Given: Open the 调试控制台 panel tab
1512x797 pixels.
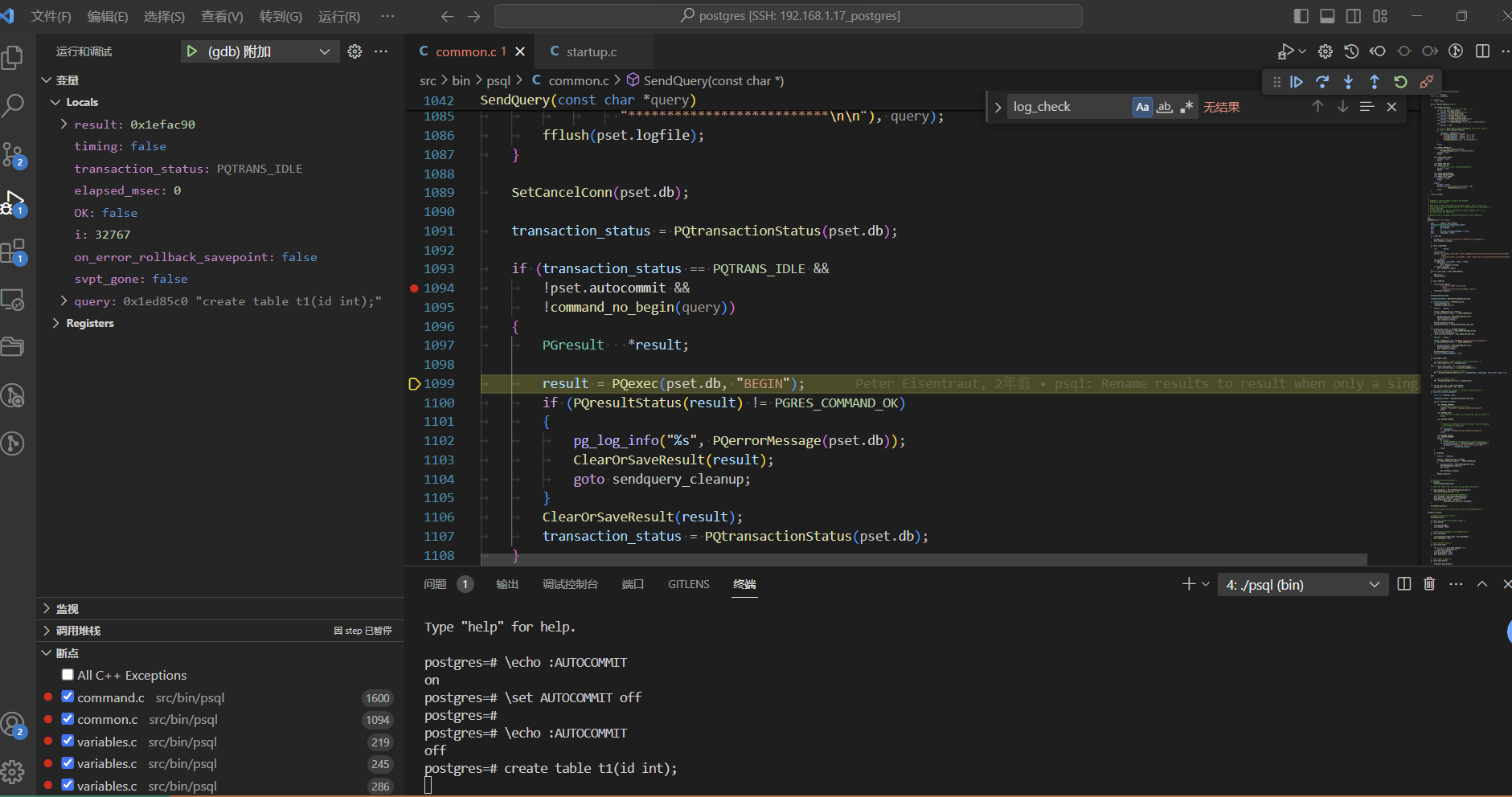Looking at the screenshot, I should [x=570, y=584].
